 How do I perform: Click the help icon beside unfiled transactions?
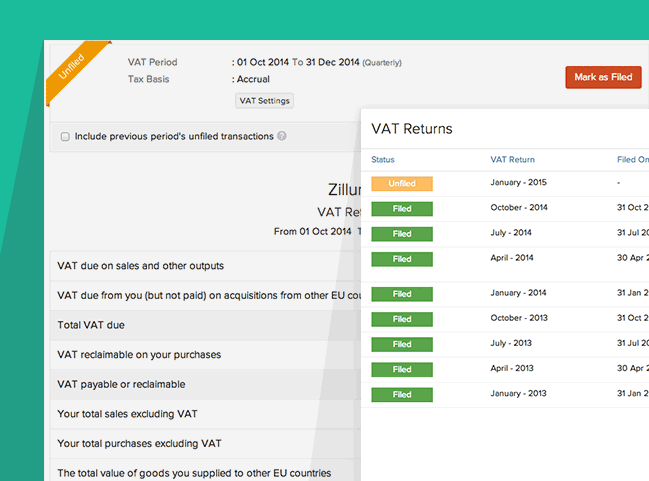point(282,136)
